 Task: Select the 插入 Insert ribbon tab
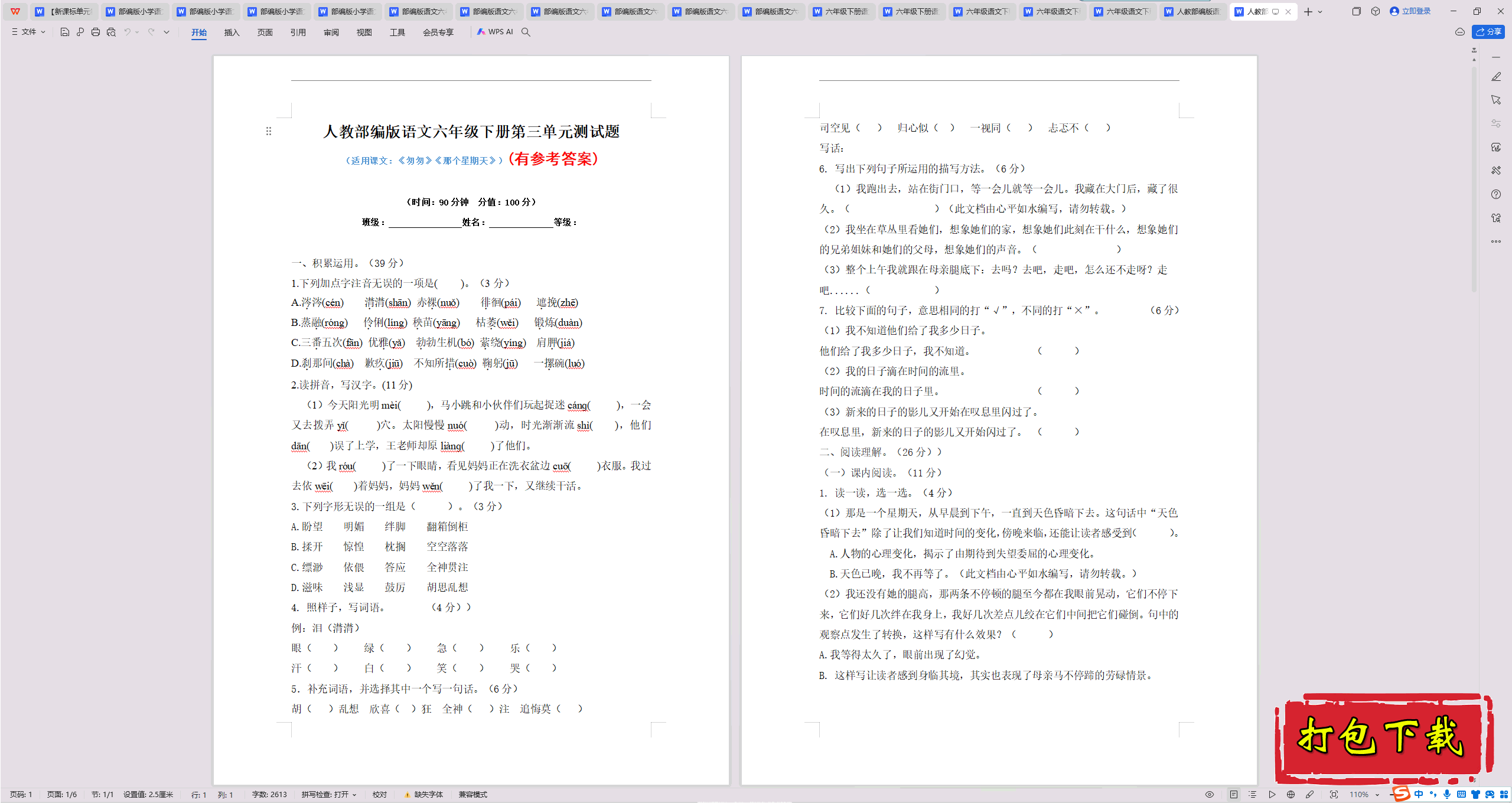coord(232,32)
